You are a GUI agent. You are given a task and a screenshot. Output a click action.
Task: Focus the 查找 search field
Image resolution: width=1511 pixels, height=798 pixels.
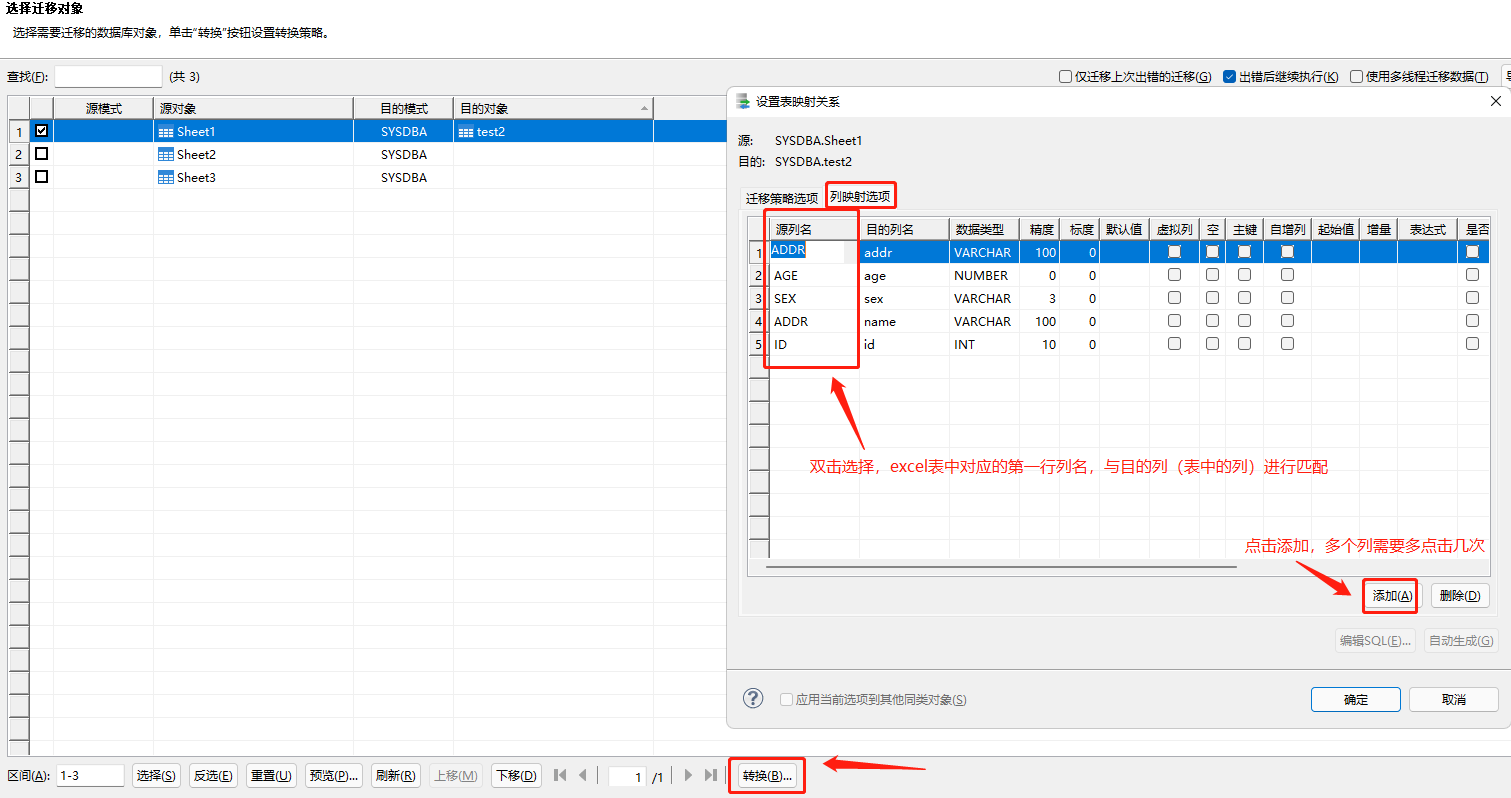(x=108, y=77)
